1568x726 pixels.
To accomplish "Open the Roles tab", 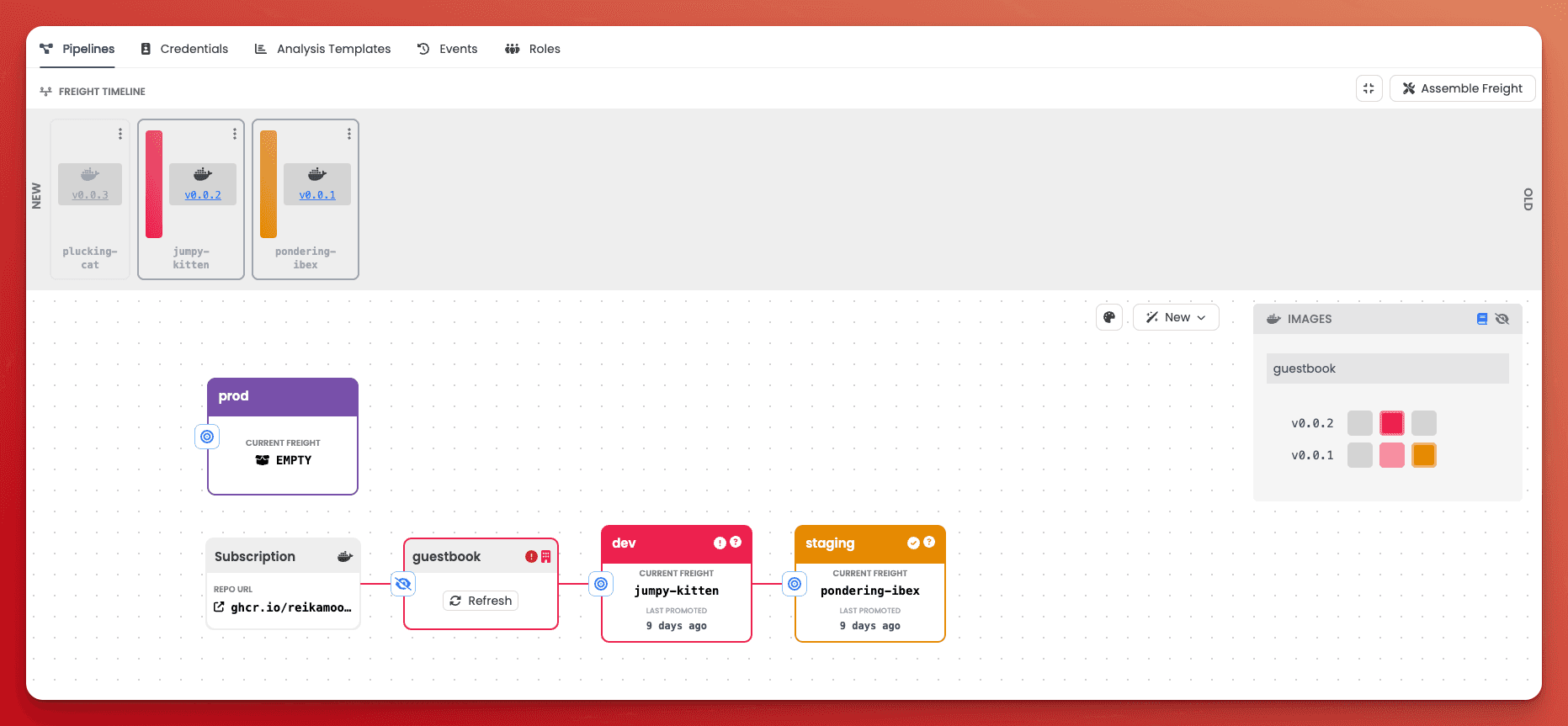I will [x=532, y=49].
